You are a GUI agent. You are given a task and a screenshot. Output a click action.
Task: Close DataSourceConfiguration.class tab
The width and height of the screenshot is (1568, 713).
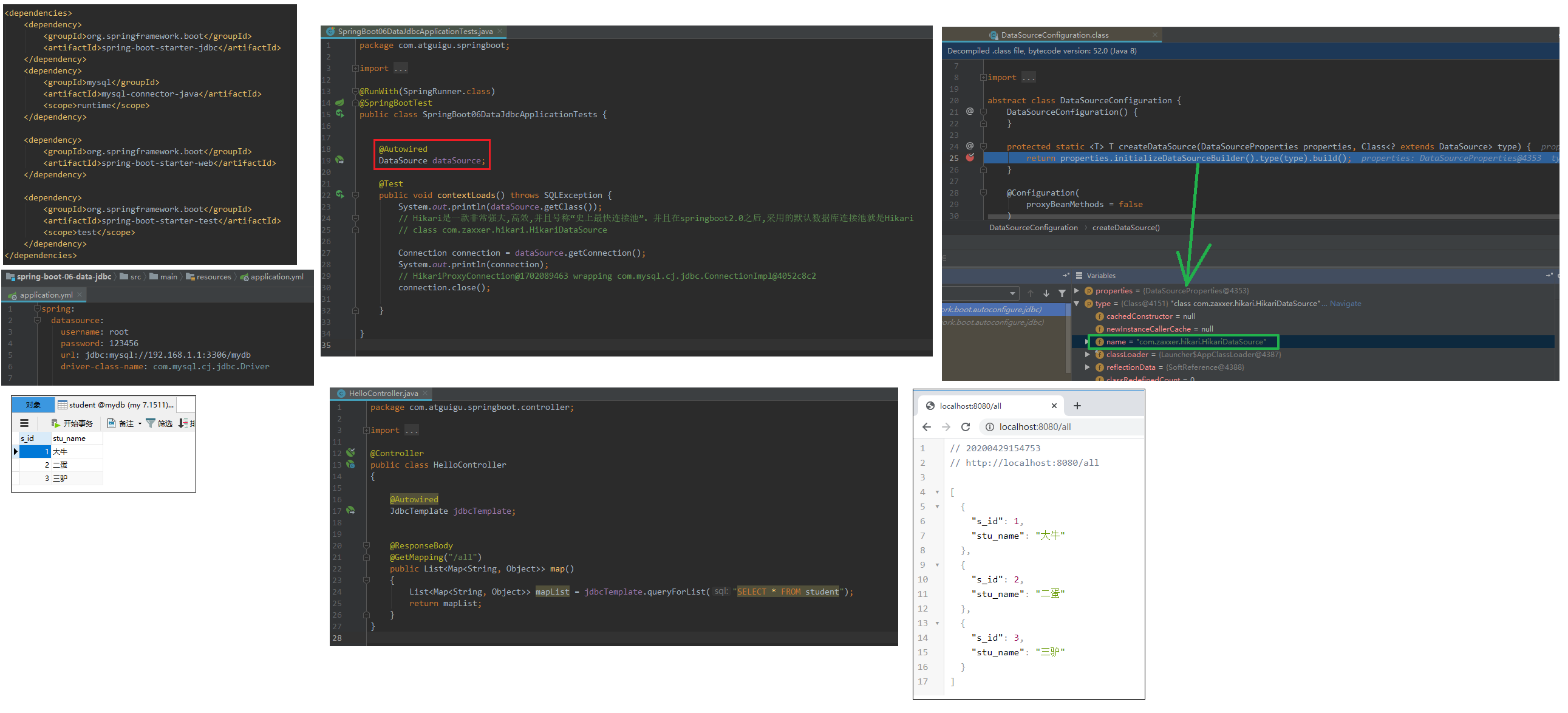click(1154, 35)
